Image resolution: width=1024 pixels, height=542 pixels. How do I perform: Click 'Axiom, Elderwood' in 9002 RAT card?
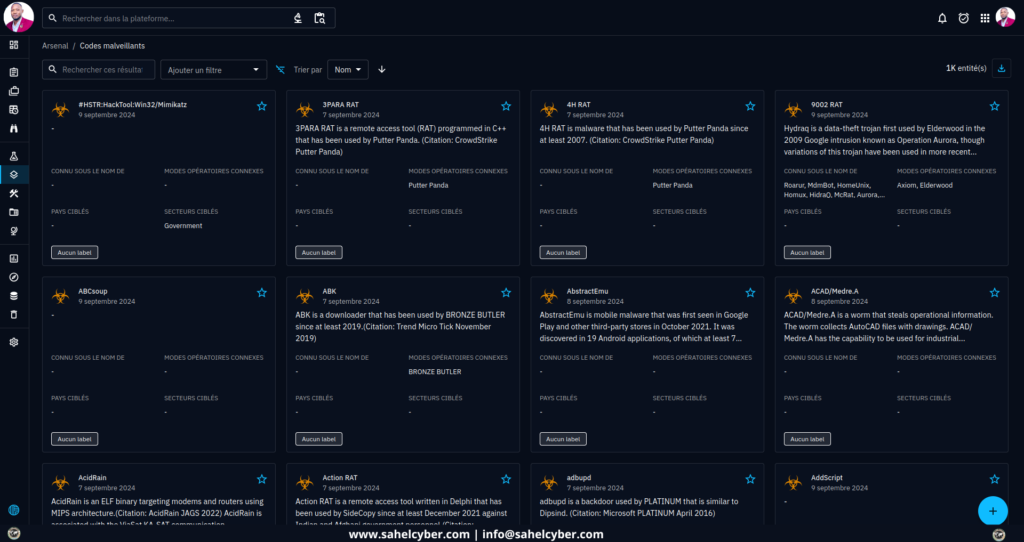925,185
